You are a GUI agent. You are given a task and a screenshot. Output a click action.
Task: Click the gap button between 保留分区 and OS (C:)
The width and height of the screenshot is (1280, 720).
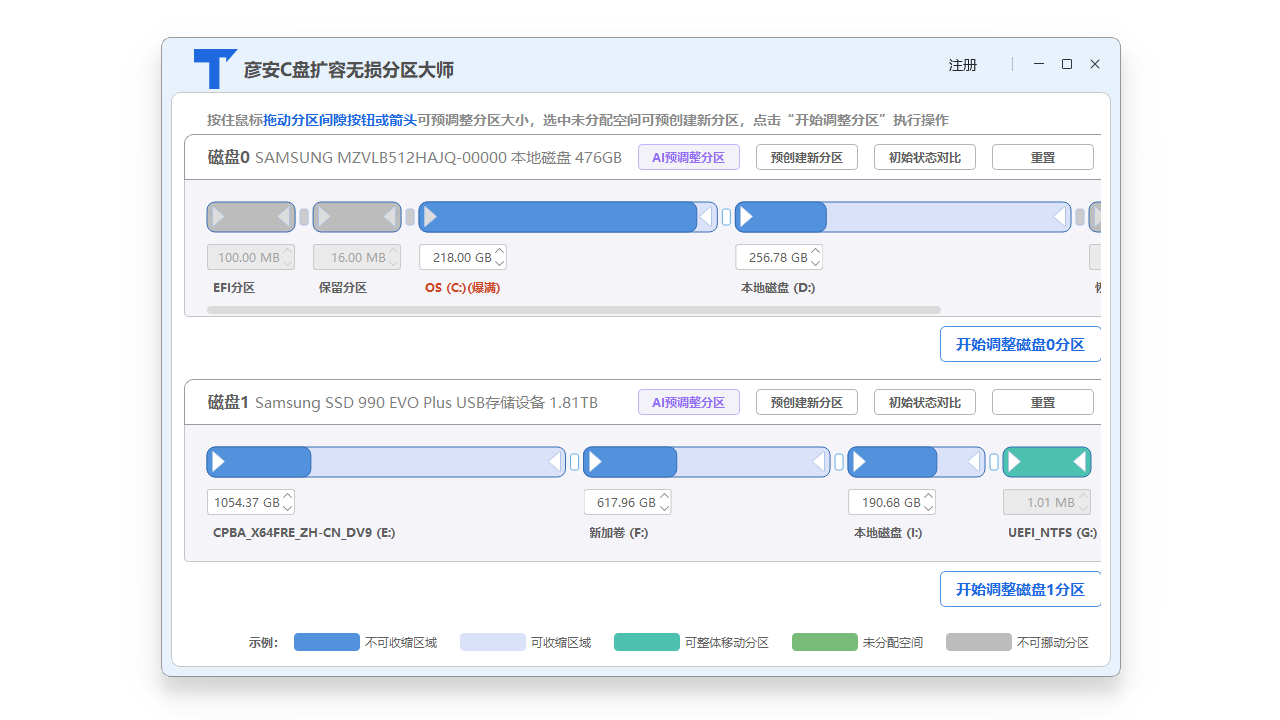pyautogui.click(x=410, y=217)
